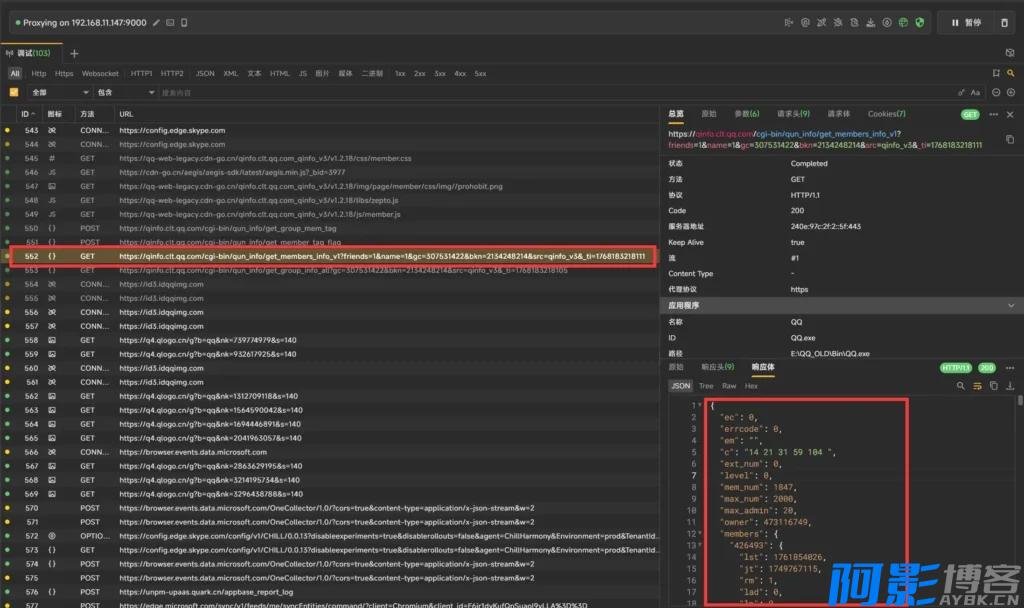
Task: Switch response view to Tree mode
Action: coord(706,385)
